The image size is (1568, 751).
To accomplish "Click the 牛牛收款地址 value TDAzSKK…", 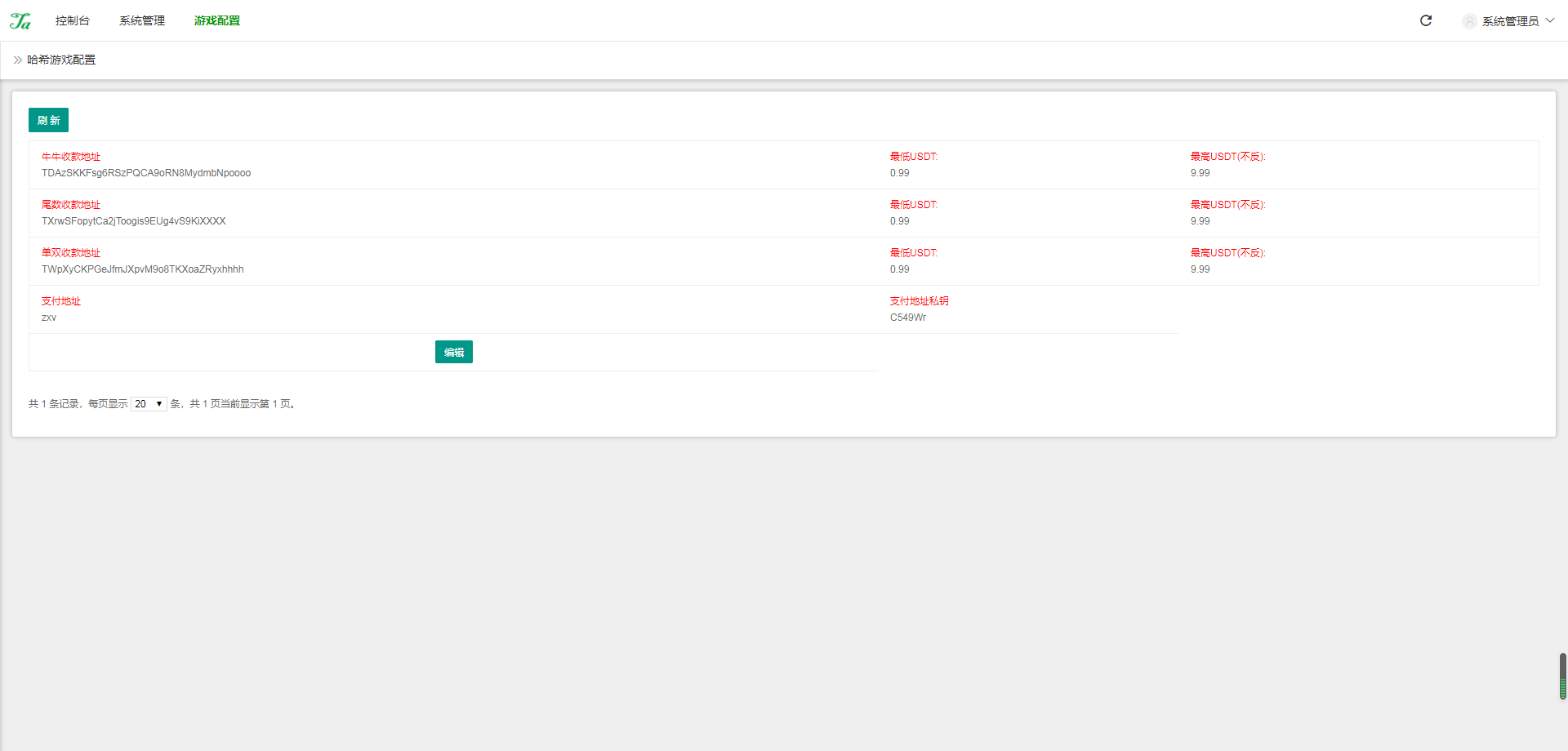I will tap(146, 173).
